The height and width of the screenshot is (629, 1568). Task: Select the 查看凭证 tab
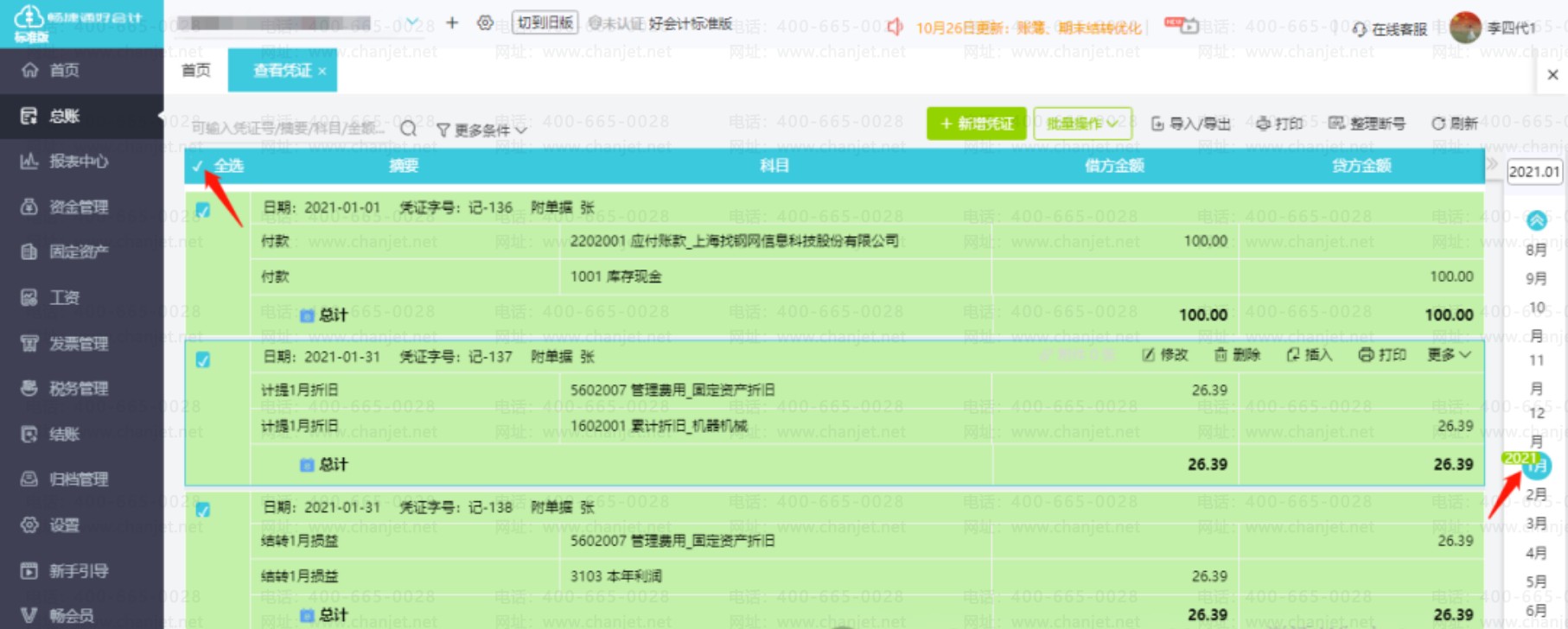coord(282,70)
